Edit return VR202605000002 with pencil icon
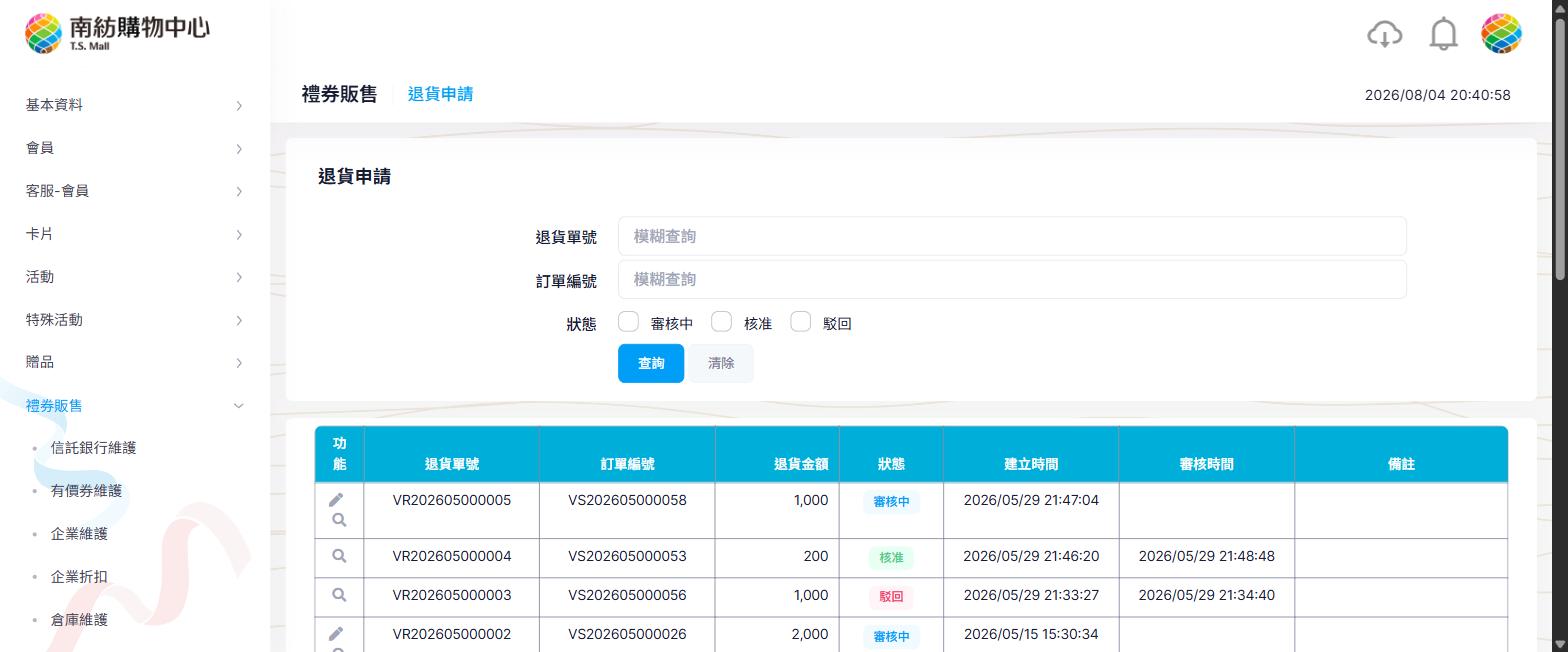 337,634
